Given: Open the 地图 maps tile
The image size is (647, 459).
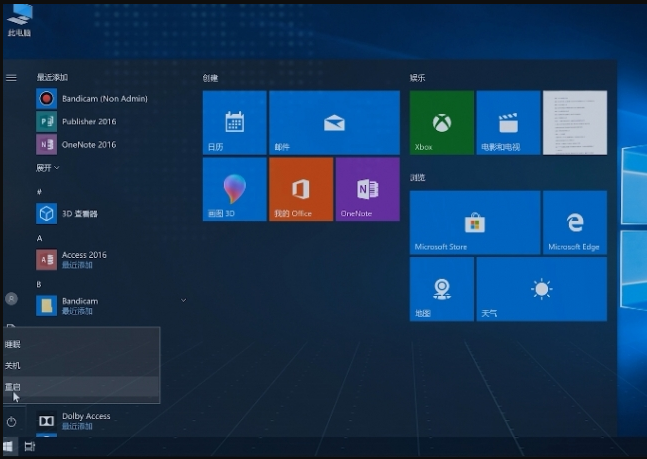Looking at the screenshot, I should [441, 289].
